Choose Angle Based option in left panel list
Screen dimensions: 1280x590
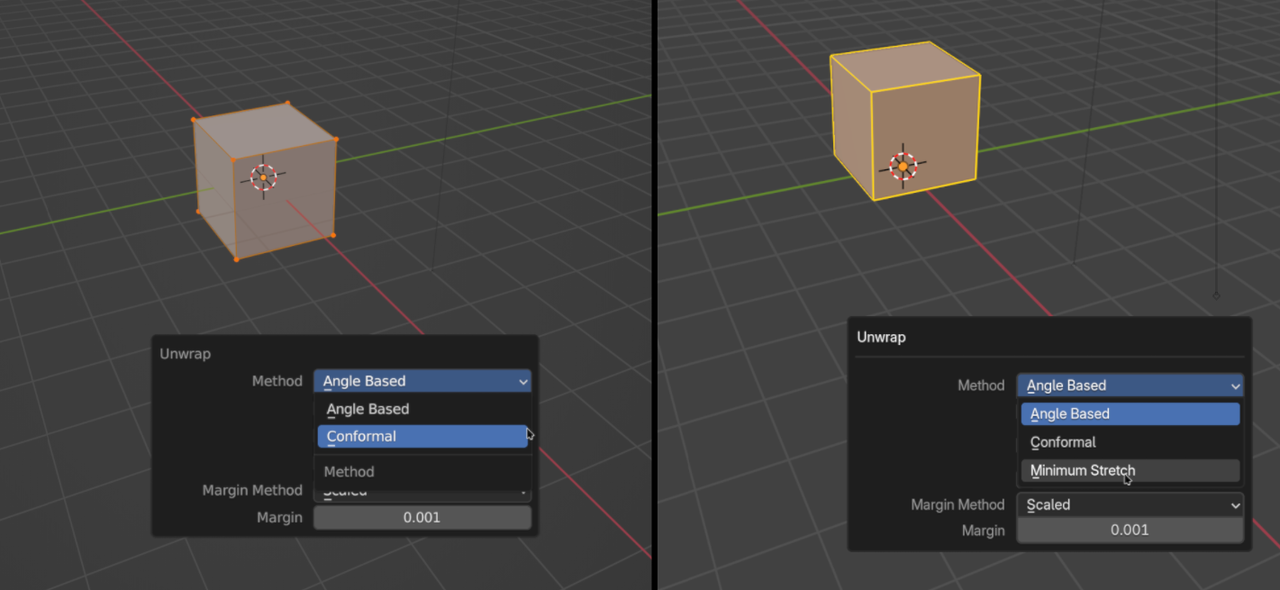coord(422,409)
